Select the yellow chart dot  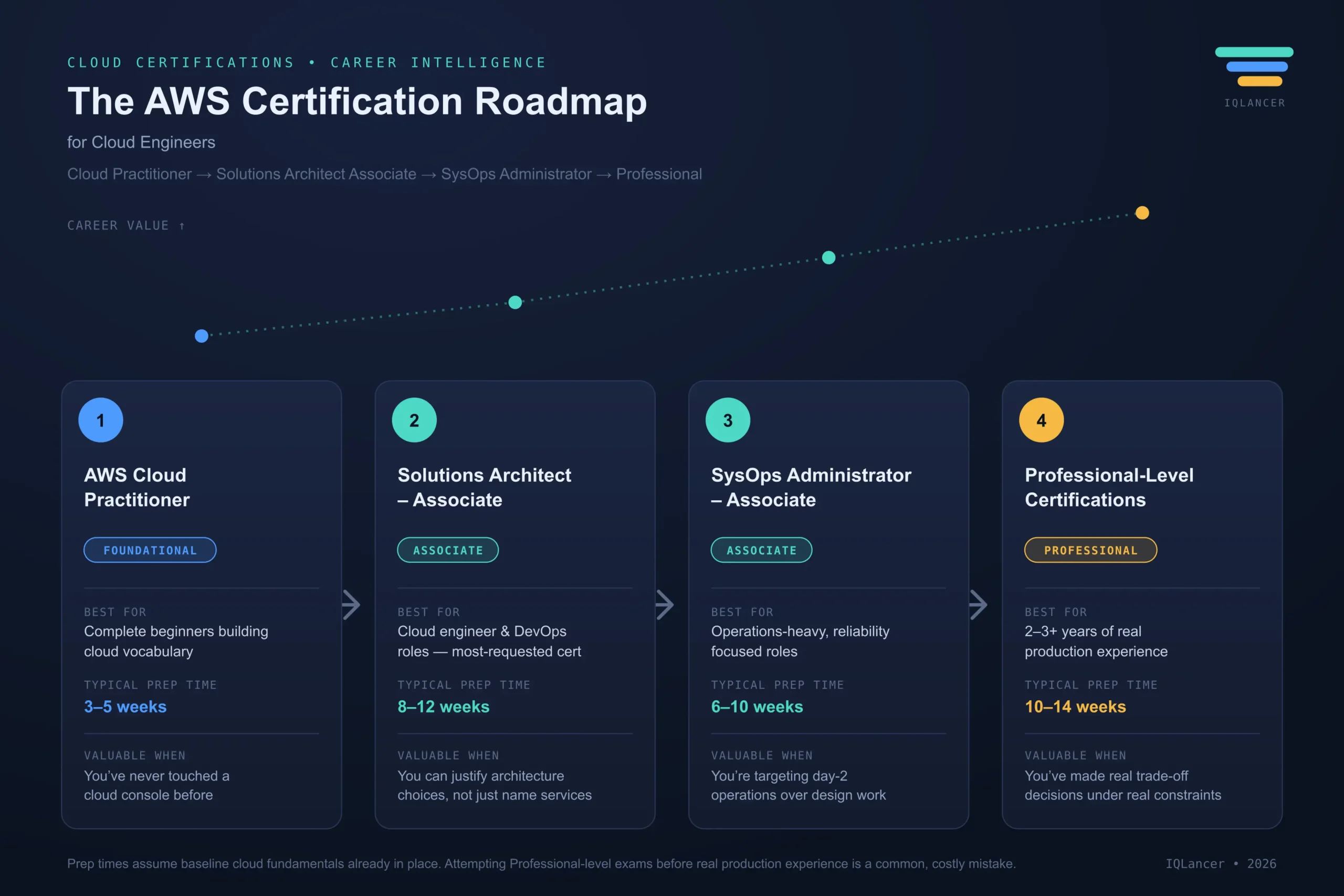pyautogui.click(x=1142, y=213)
